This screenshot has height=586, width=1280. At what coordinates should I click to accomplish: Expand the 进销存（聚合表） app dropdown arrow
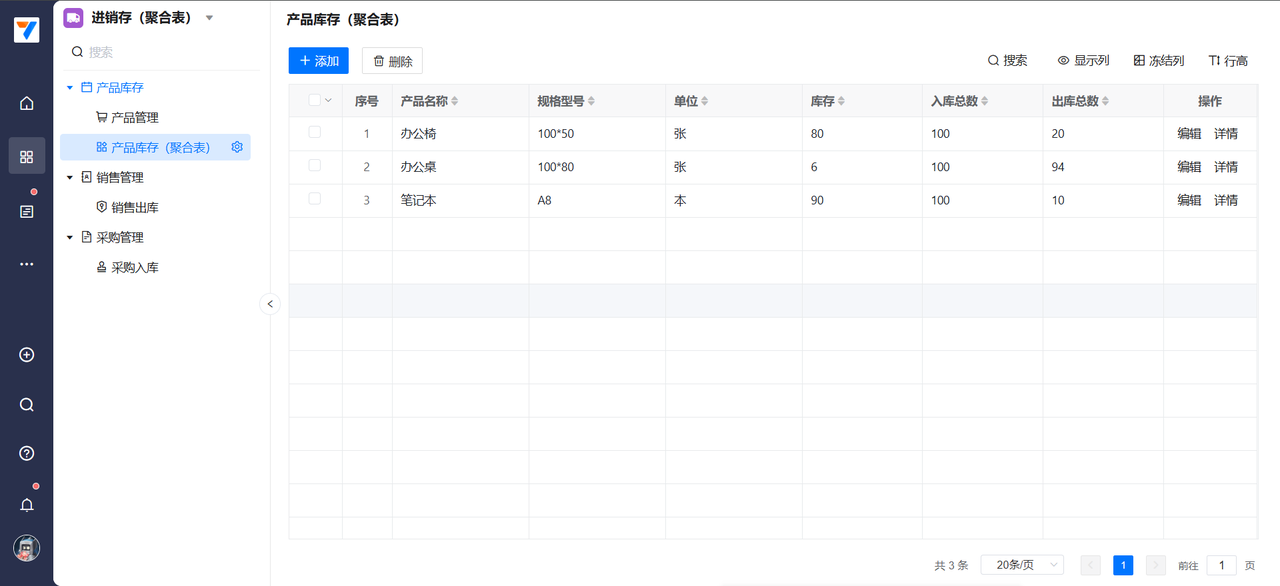coord(209,18)
